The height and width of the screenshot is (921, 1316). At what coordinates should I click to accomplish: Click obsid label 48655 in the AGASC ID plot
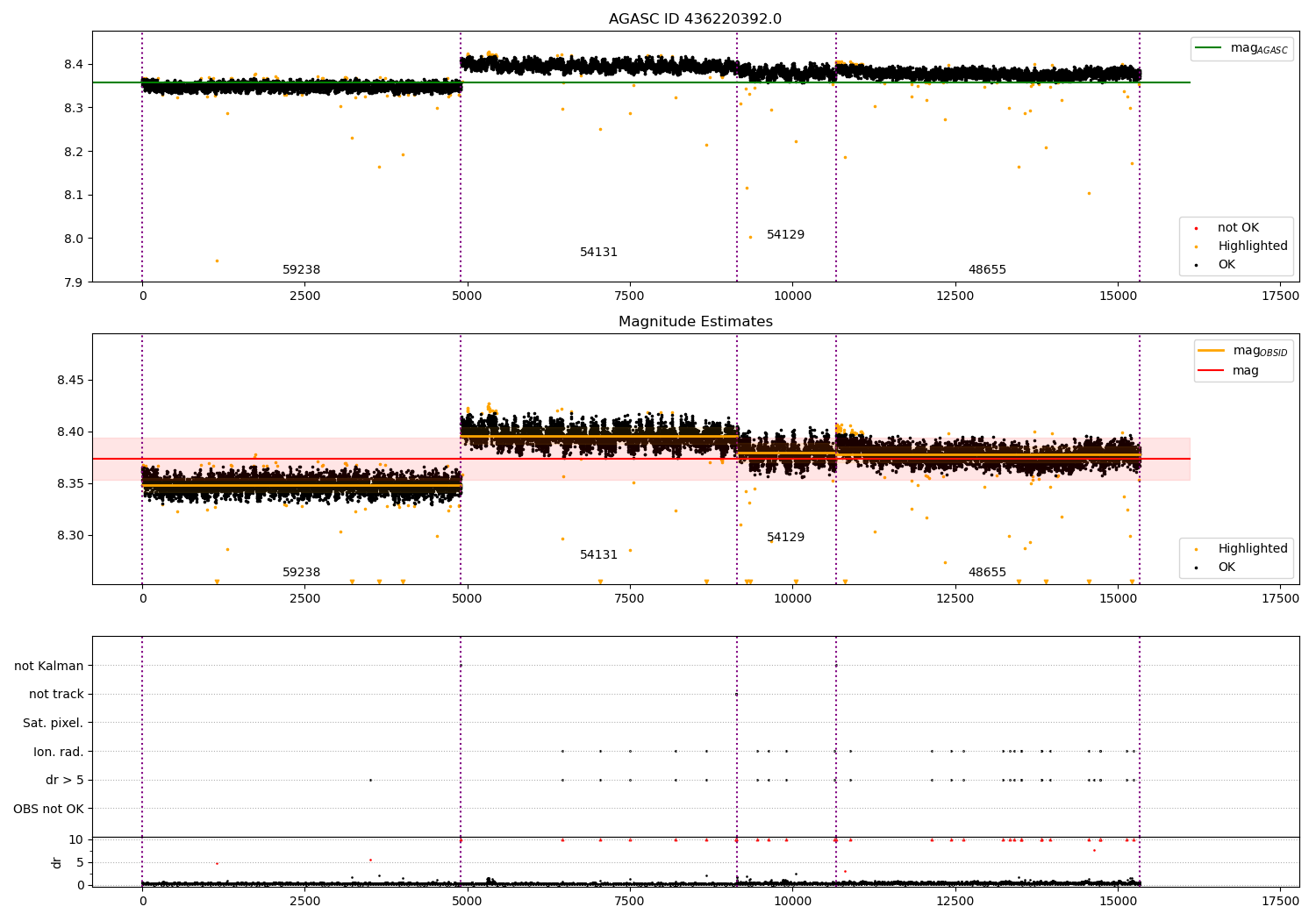pyautogui.click(x=987, y=270)
